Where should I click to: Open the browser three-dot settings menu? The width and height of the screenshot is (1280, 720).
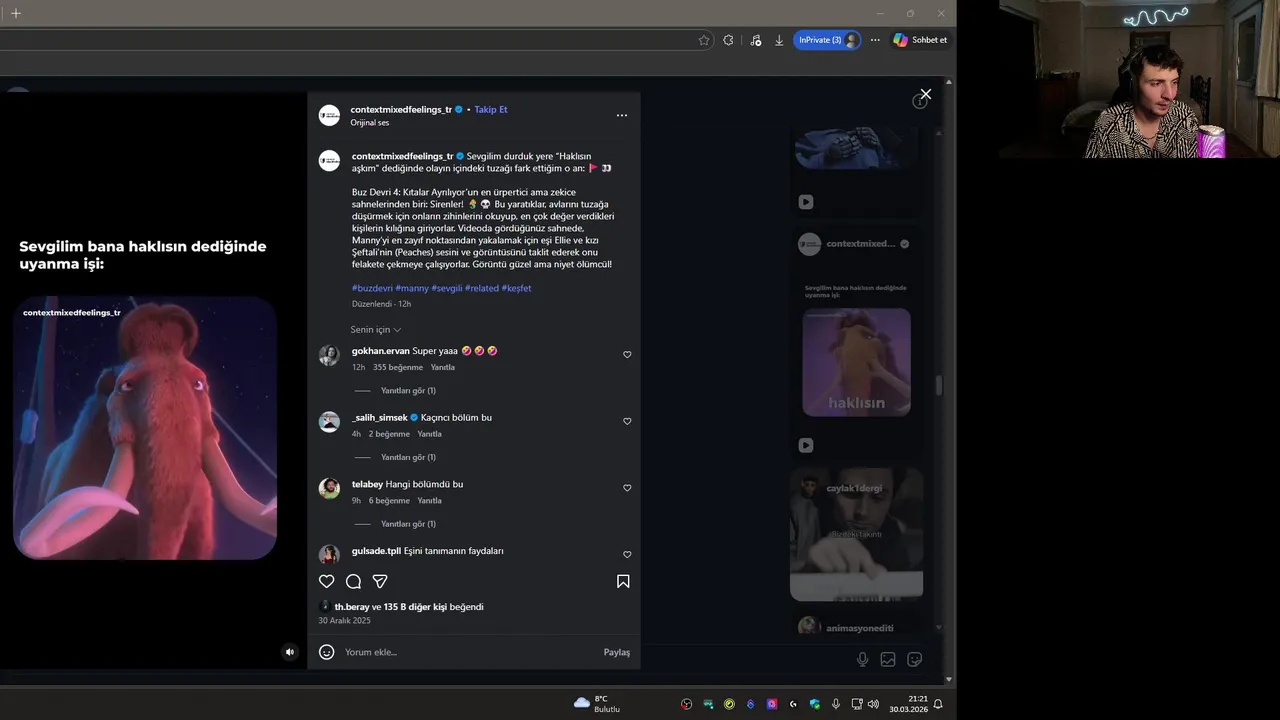click(x=875, y=40)
